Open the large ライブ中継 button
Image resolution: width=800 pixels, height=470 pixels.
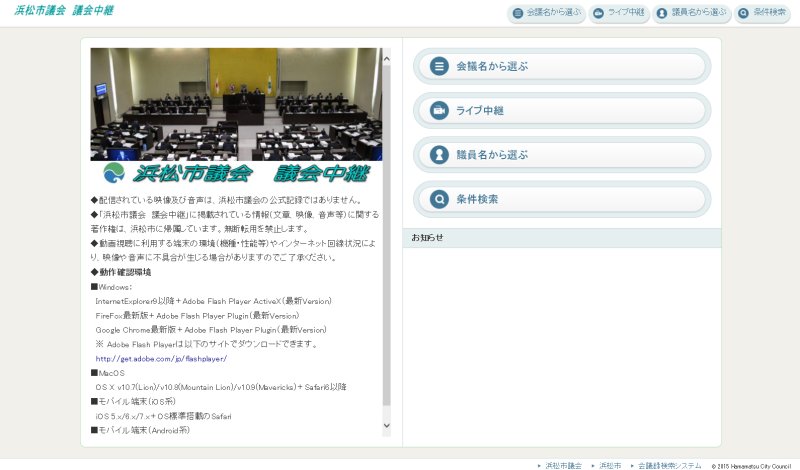562,110
